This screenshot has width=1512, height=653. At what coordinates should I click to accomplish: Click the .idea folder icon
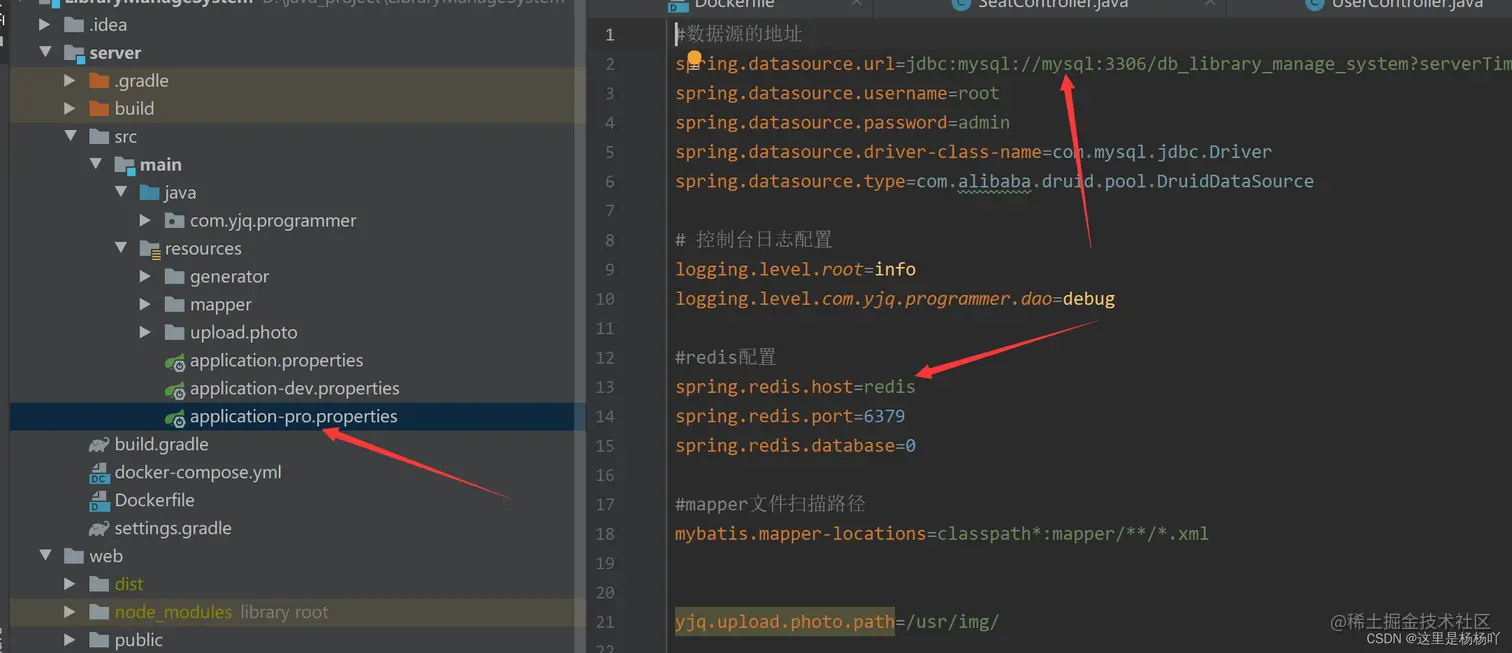[x=73, y=25]
